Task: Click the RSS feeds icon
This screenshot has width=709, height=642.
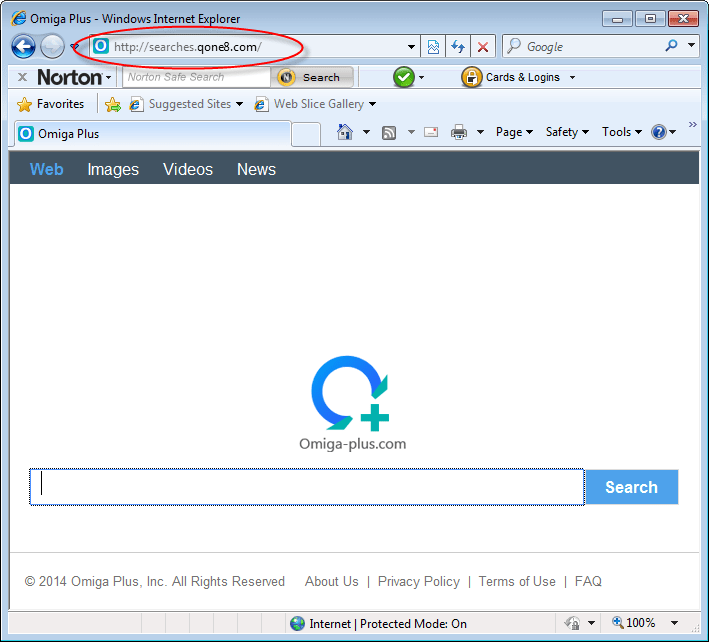Action: point(389,132)
